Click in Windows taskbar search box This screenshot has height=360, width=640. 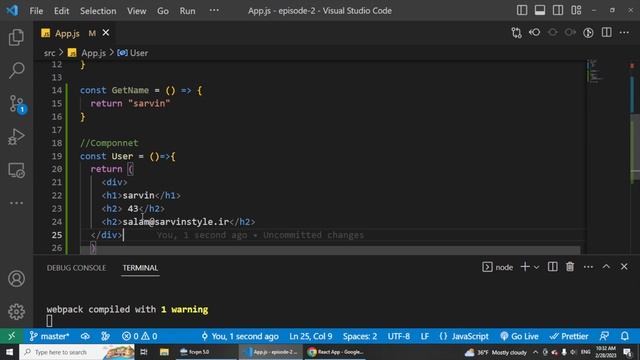(77, 352)
